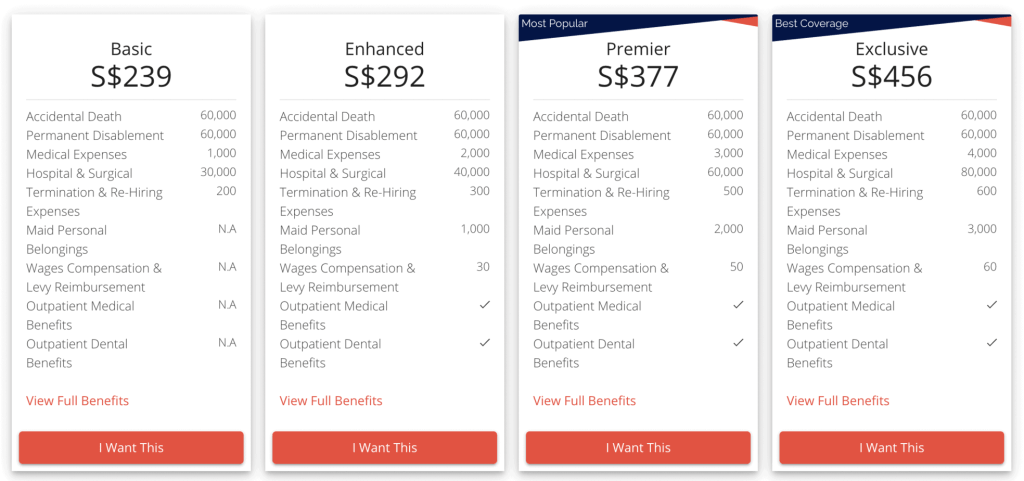Choose the Exclusive plan with I Want This
The width and height of the screenshot is (1024, 481).
(x=891, y=448)
